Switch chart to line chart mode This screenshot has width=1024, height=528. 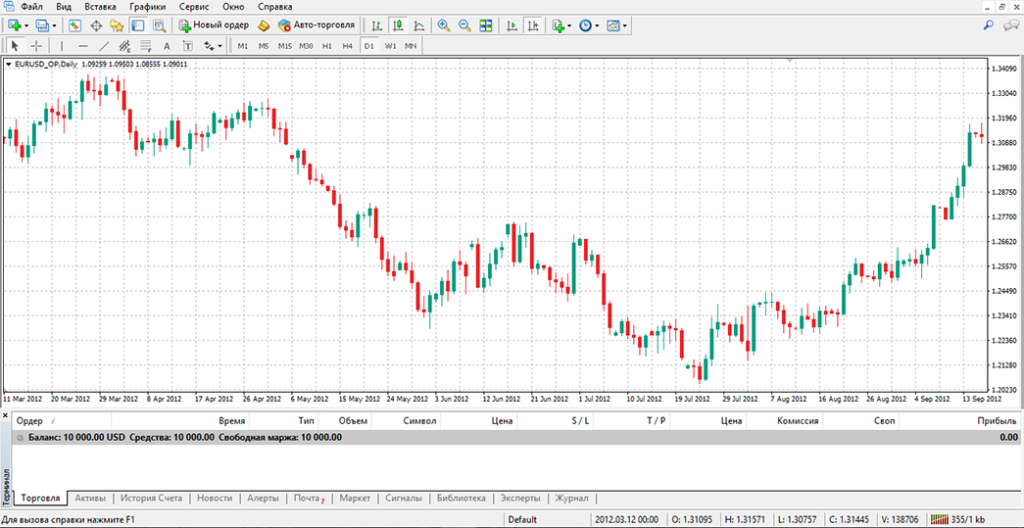pyautogui.click(x=419, y=25)
